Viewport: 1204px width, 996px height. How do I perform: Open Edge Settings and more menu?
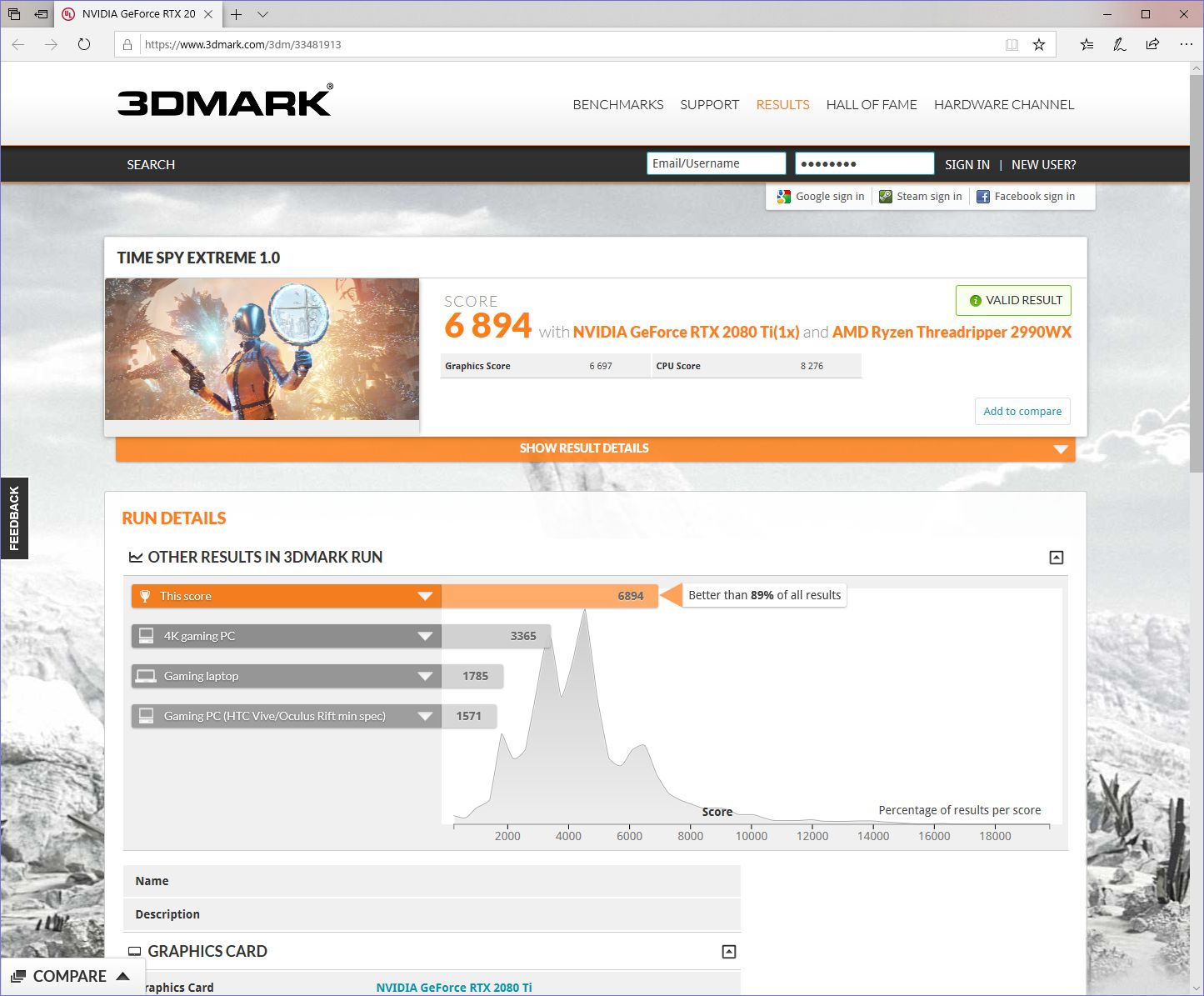(1187, 44)
